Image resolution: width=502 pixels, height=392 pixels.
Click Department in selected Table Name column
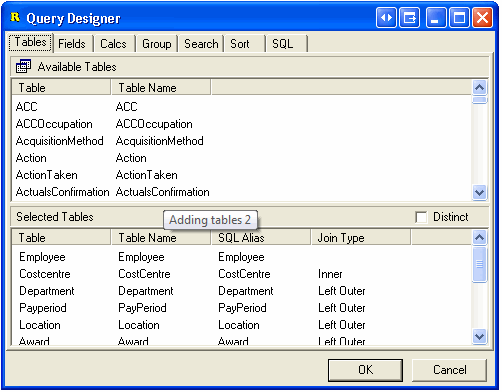pyautogui.click(x=146, y=291)
